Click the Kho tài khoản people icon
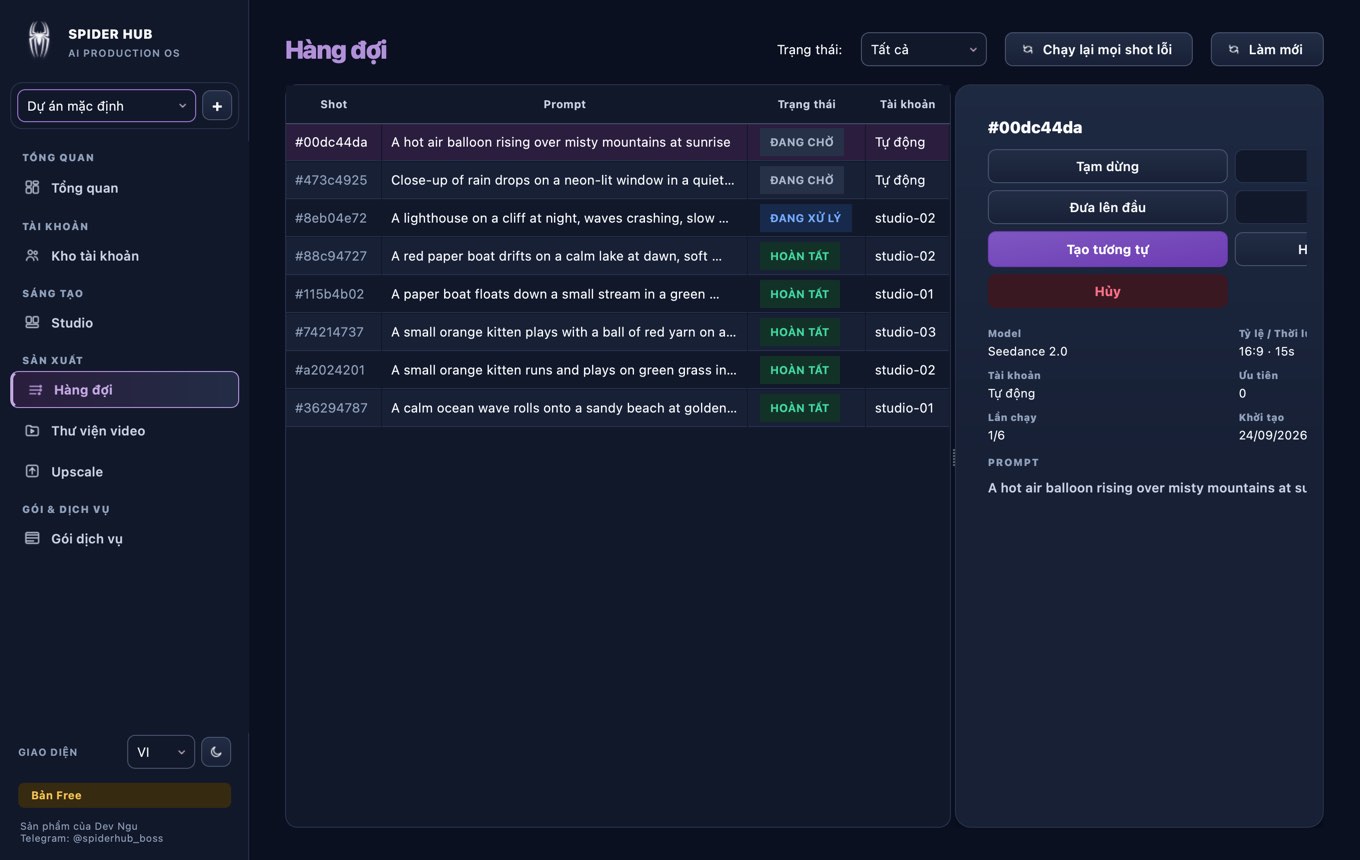Viewport: 1360px width, 860px height. (x=32, y=255)
